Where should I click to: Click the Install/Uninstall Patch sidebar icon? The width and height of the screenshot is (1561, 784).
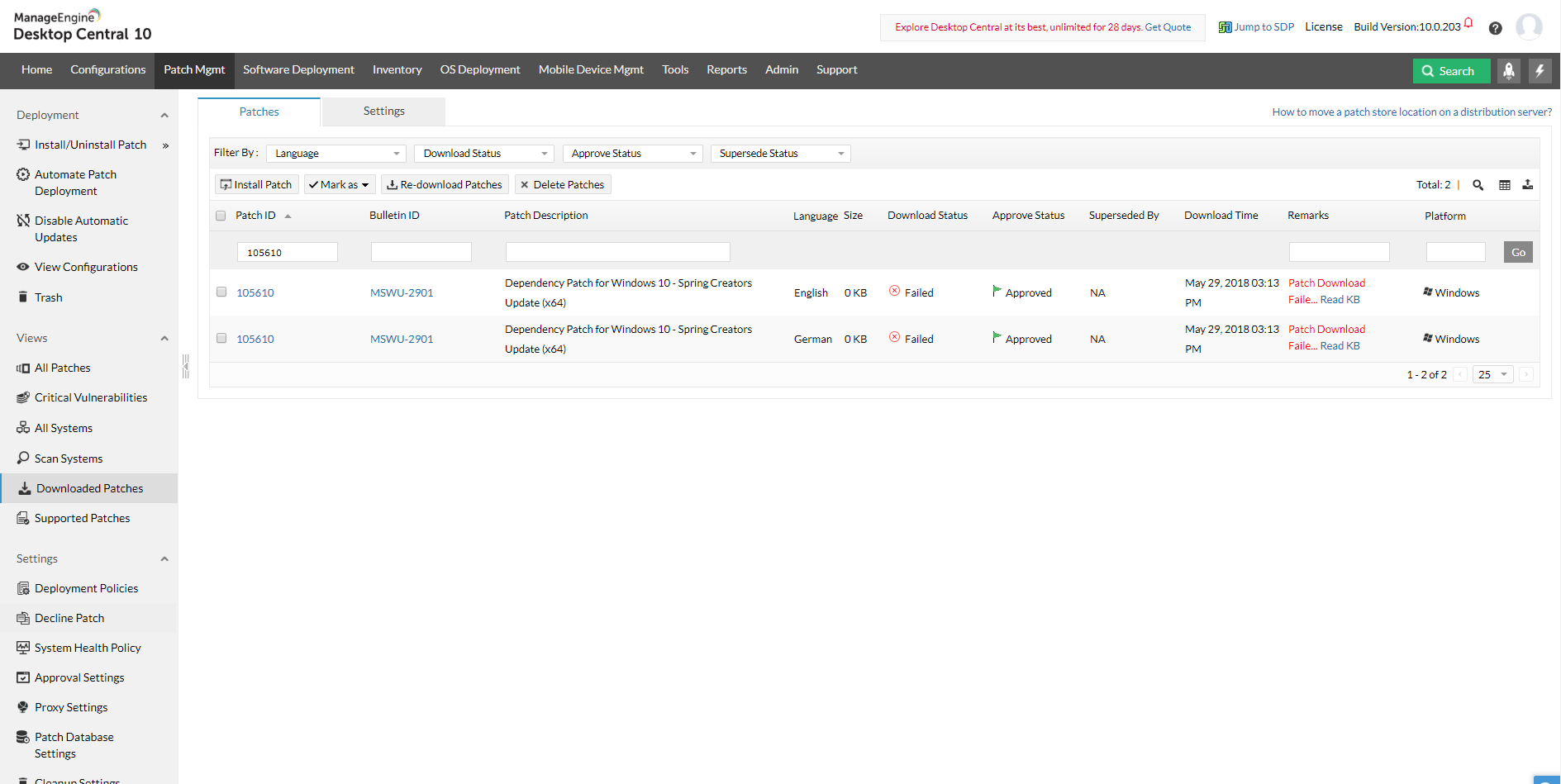click(23, 145)
